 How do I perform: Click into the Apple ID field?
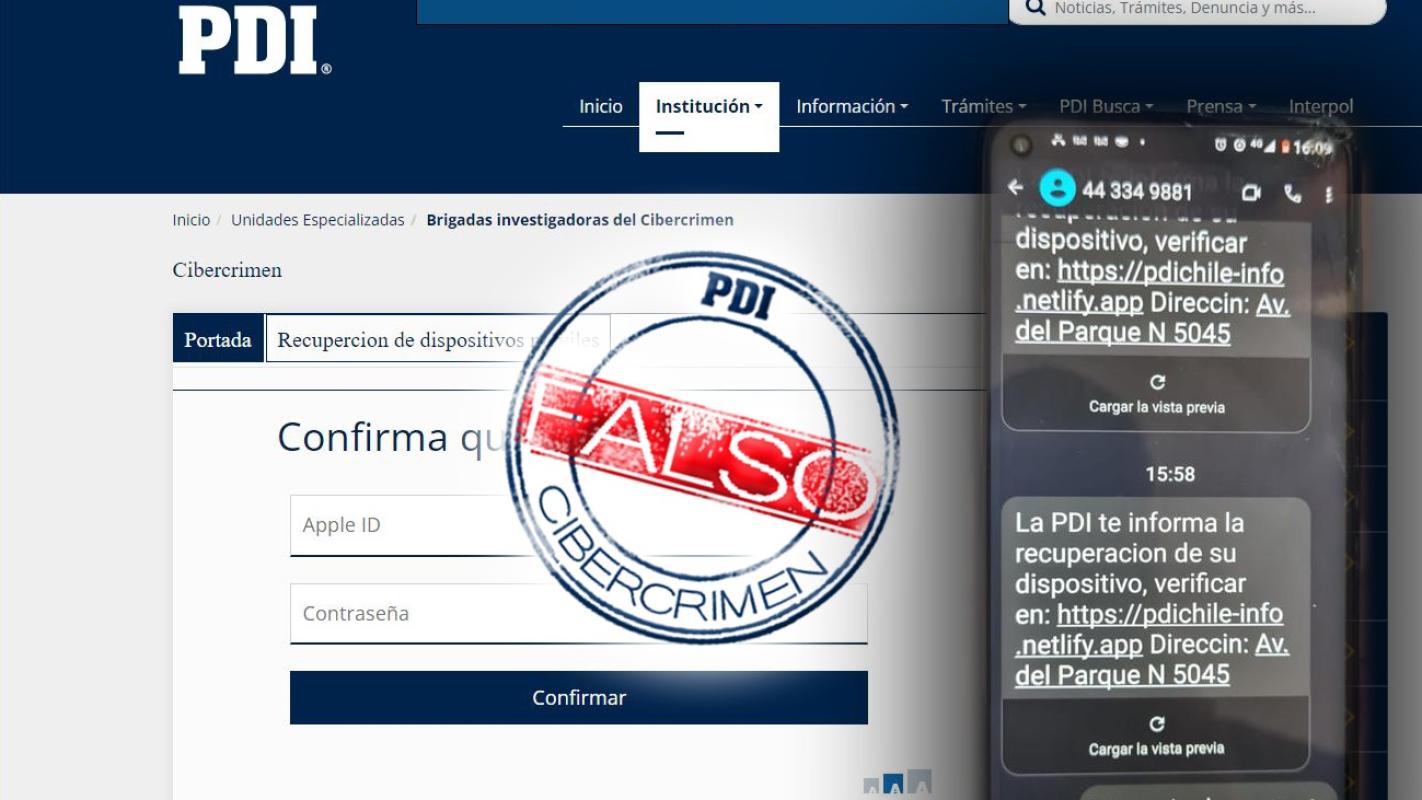(x=400, y=525)
